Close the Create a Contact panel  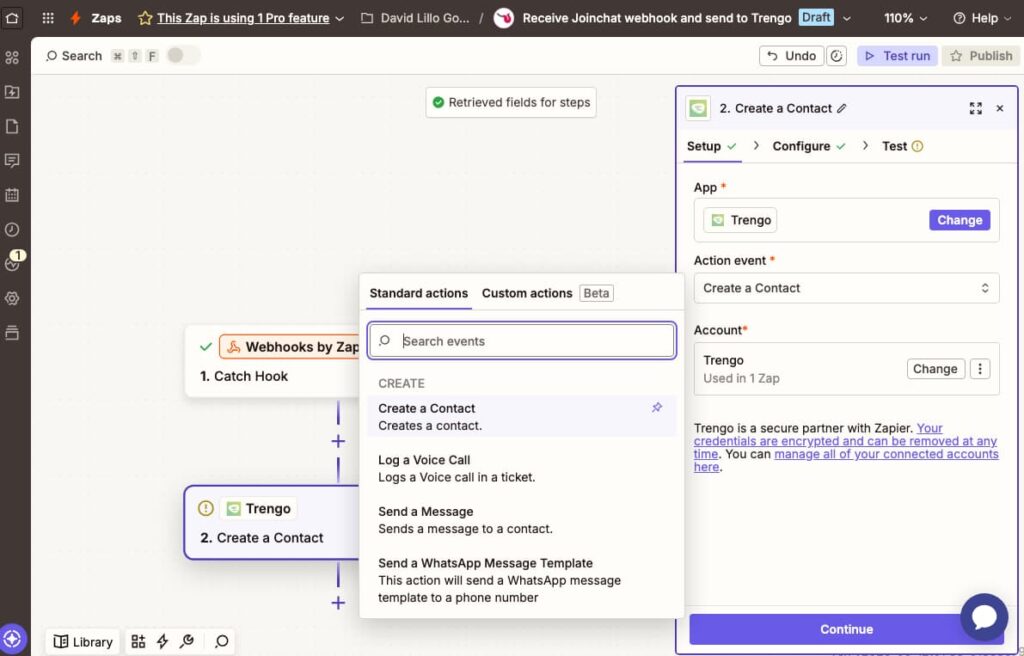pyautogui.click(x=1000, y=108)
